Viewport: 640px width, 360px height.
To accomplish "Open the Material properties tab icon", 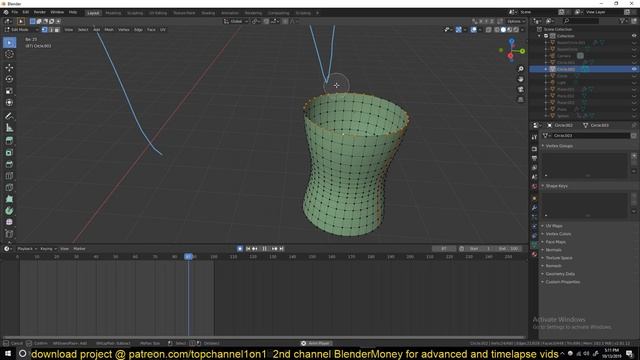I will (x=534, y=254).
